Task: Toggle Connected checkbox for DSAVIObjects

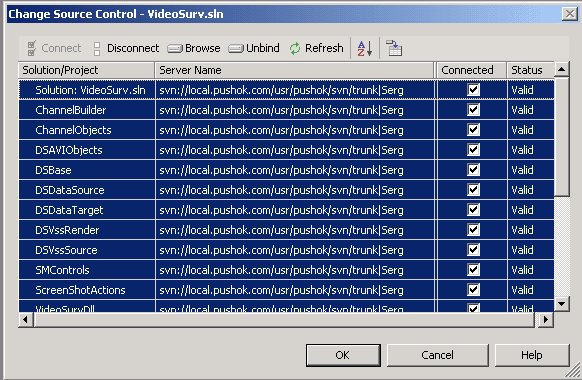Action: coord(473,150)
